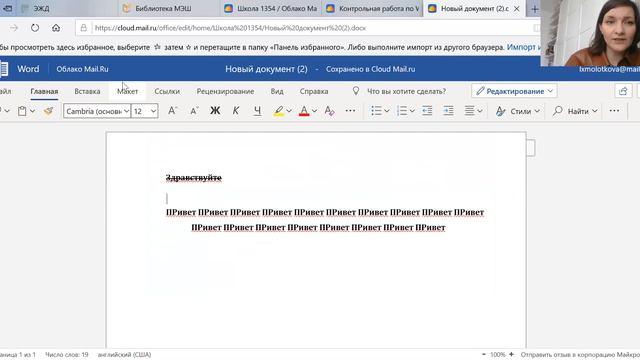Open Облако Mail.Ru link

82,69
